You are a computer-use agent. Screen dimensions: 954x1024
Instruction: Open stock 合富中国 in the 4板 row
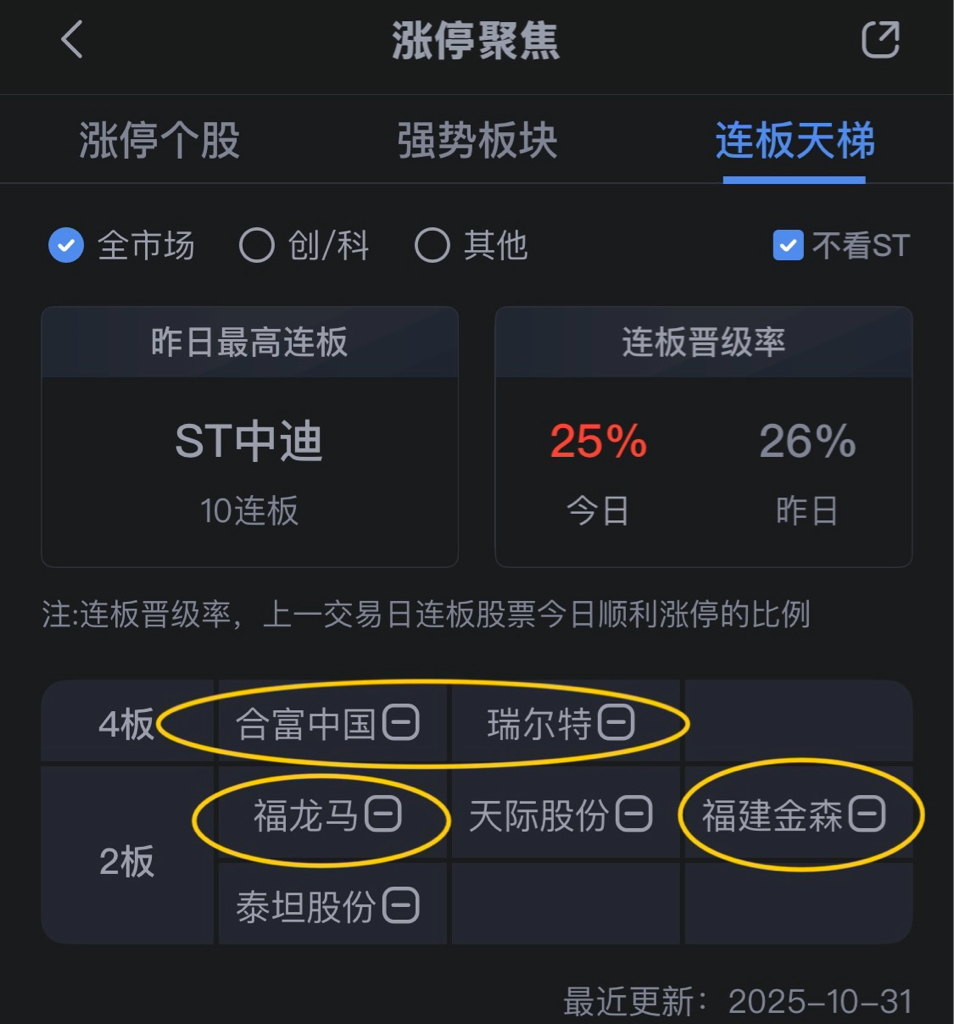point(306,724)
